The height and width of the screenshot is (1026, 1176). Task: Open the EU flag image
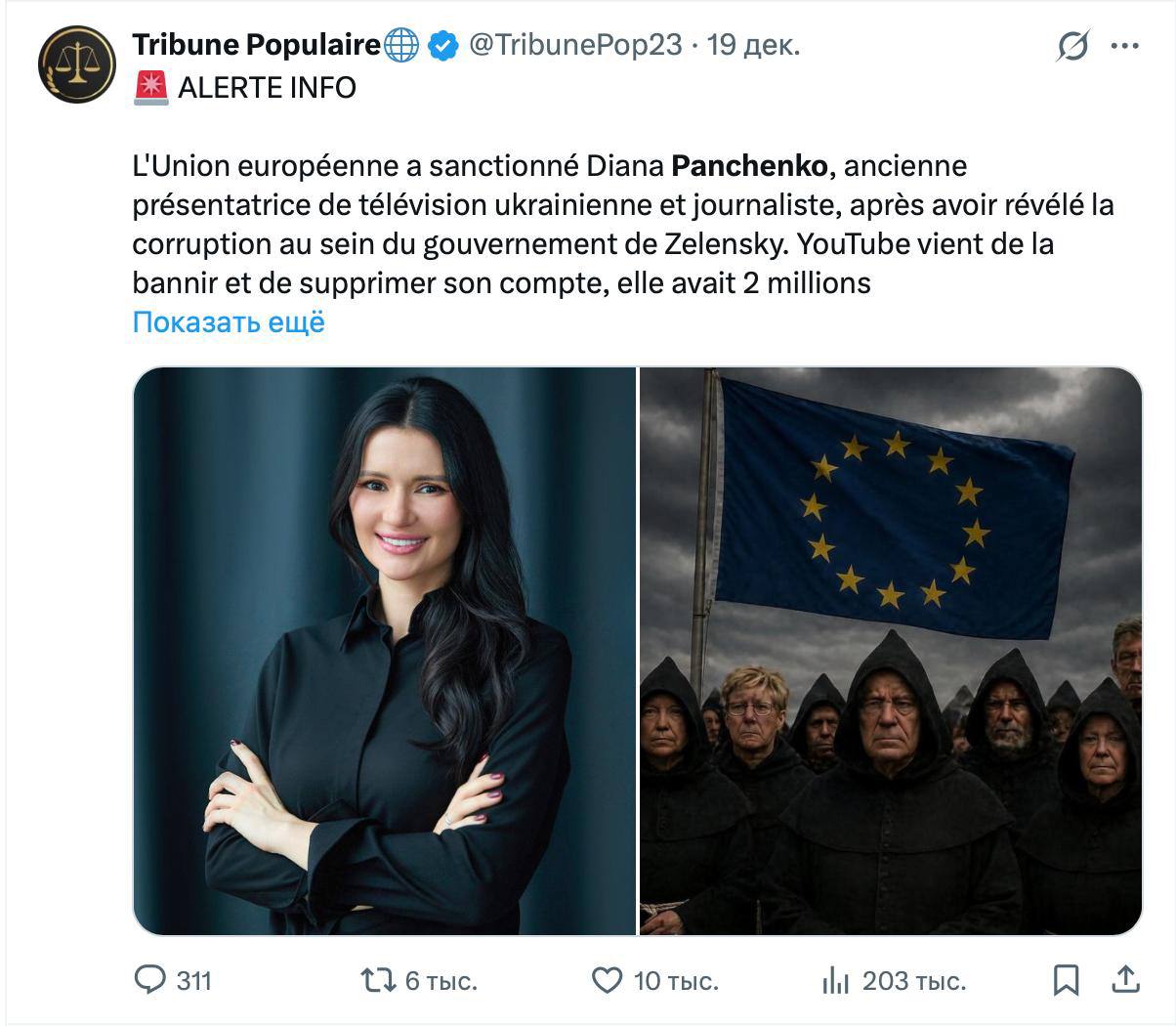[891, 651]
